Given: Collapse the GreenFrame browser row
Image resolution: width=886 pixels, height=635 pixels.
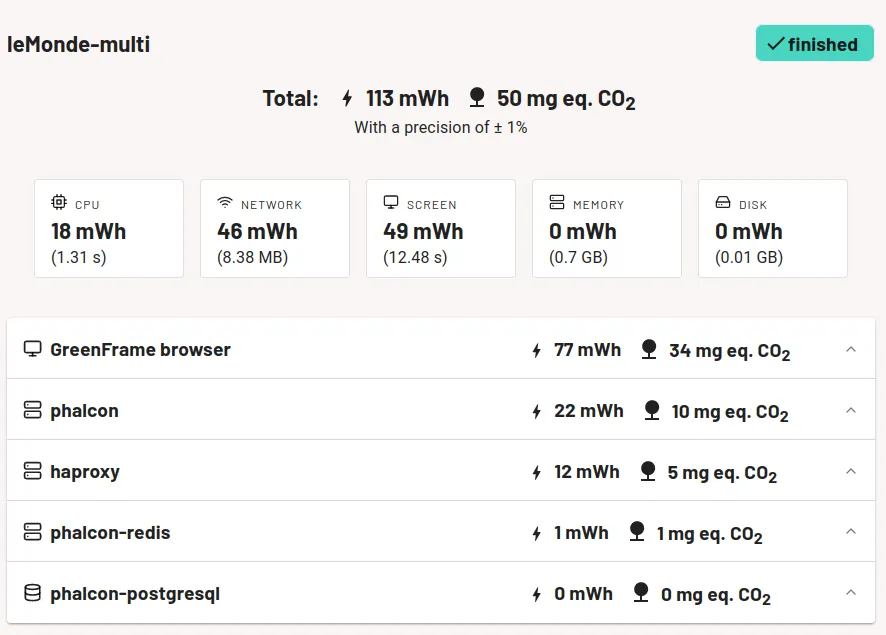Looking at the screenshot, I should (851, 349).
